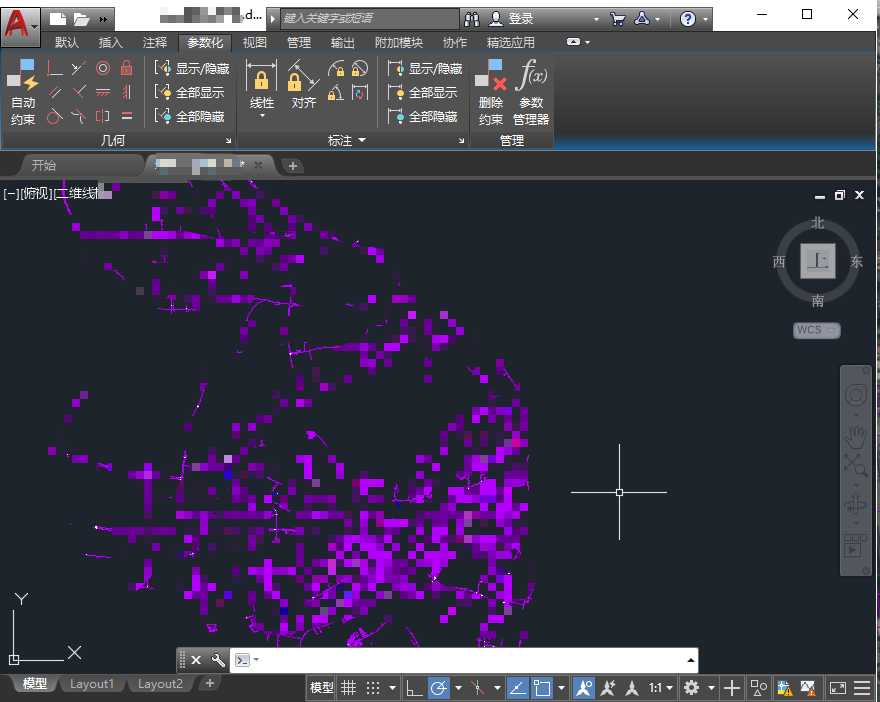Image resolution: width=880 pixels, height=702 pixels.
Task: Open the Autodesk App Store cart icon
Action: click(617, 19)
